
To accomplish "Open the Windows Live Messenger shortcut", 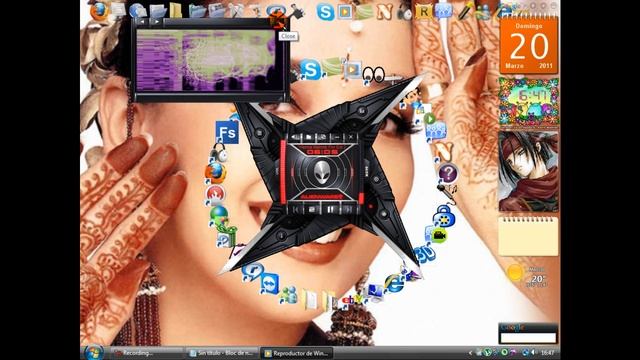I will pyautogui.click(x=289, y=296).
